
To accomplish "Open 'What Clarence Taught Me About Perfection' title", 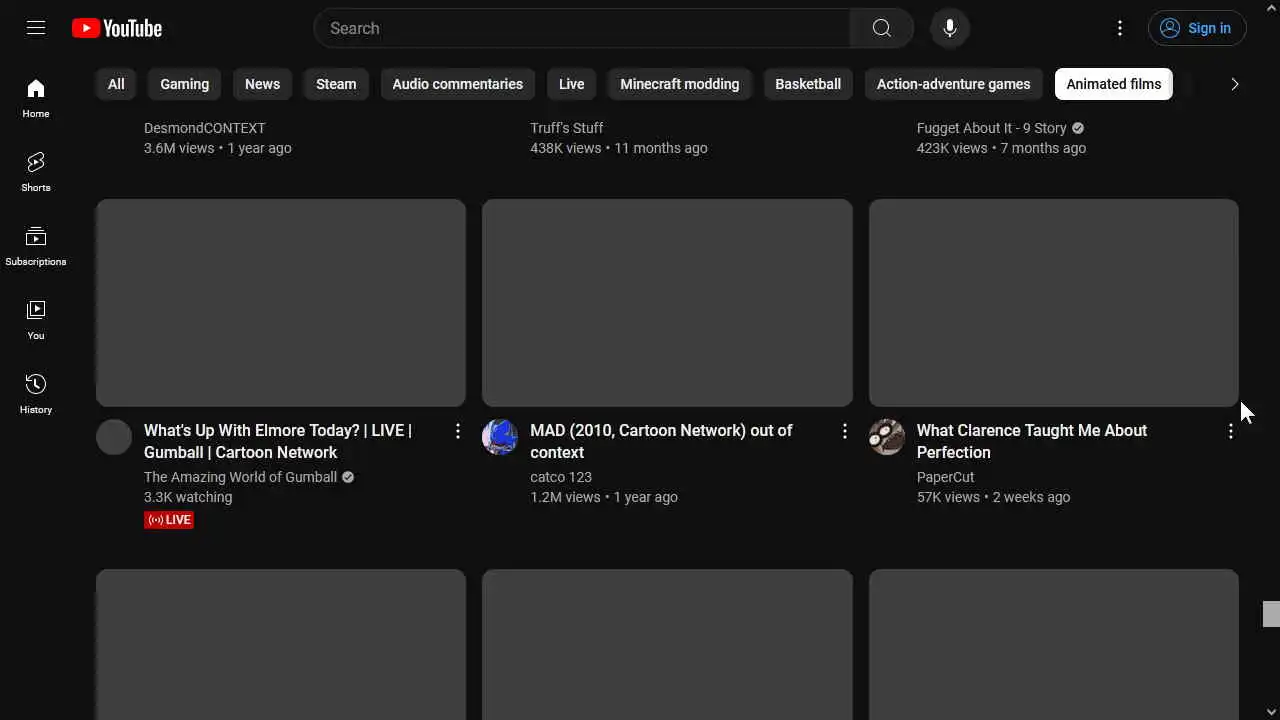I will 1032,441.
